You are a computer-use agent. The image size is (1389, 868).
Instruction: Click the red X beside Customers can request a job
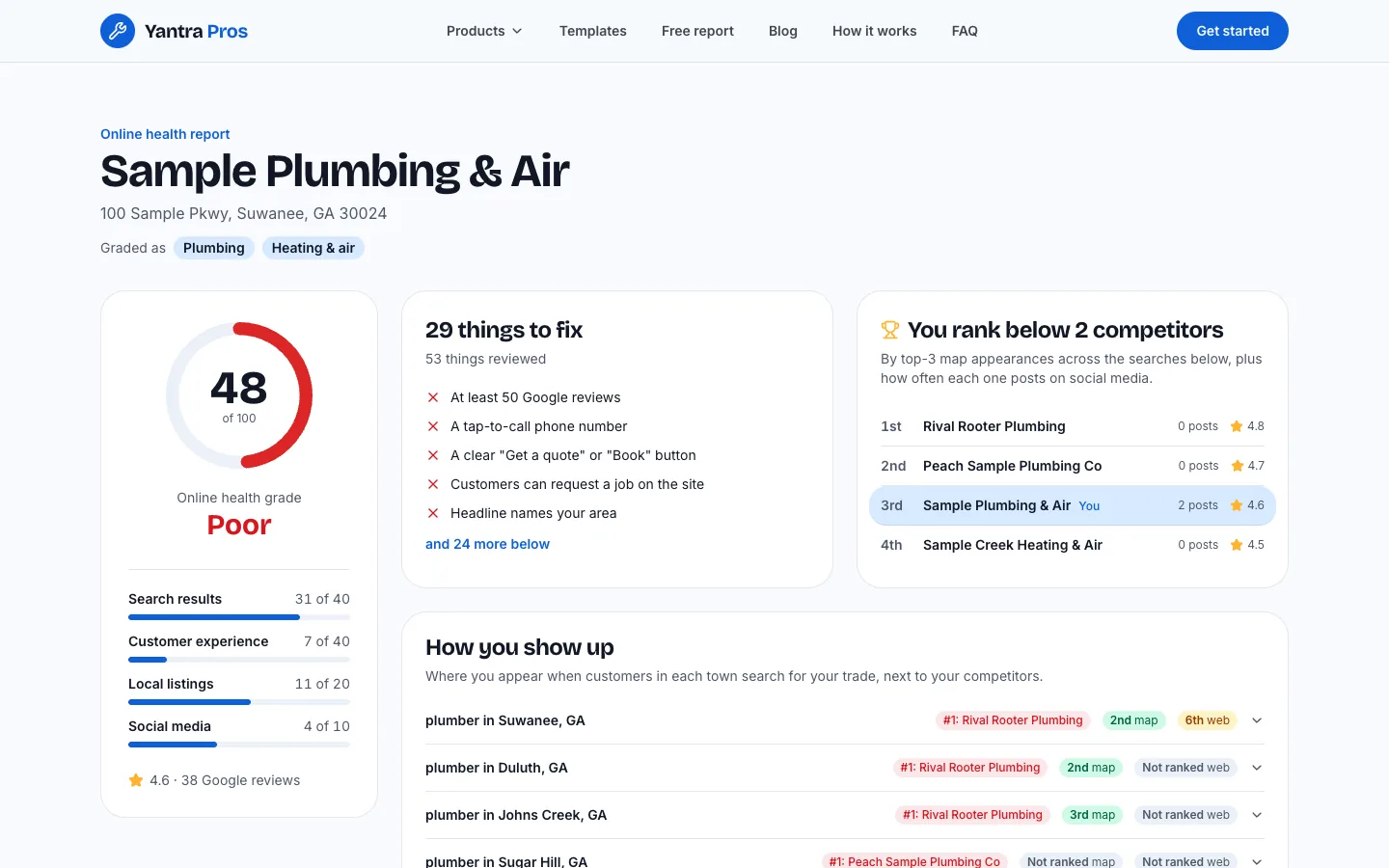click(x=433, y=484)
